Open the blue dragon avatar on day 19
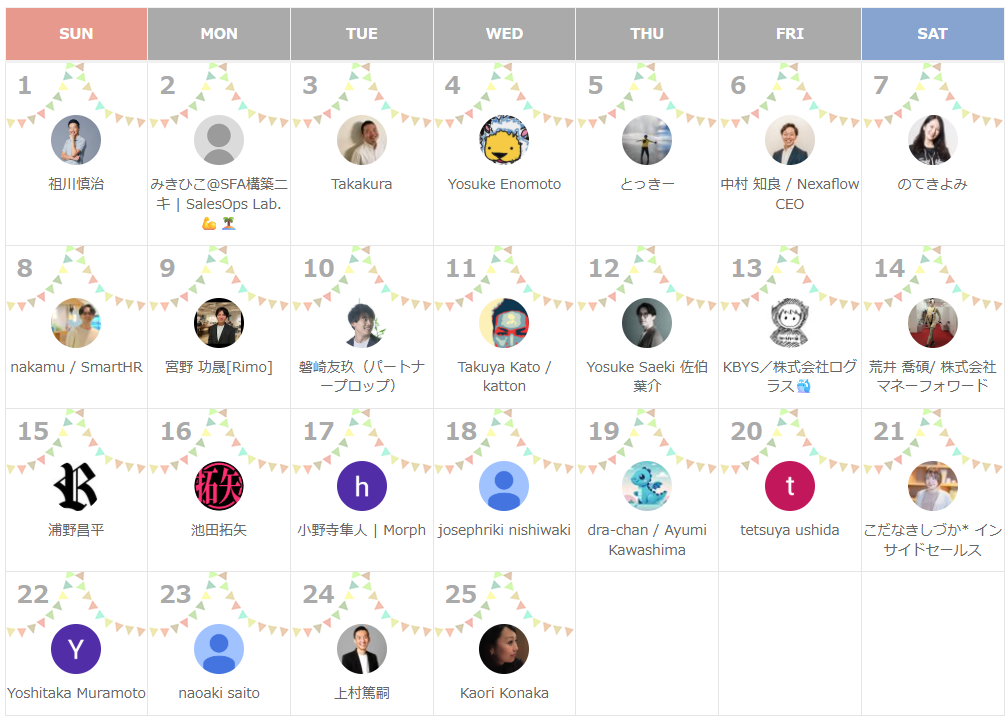This screenshot has height=719, width=1008. (647, 486)
